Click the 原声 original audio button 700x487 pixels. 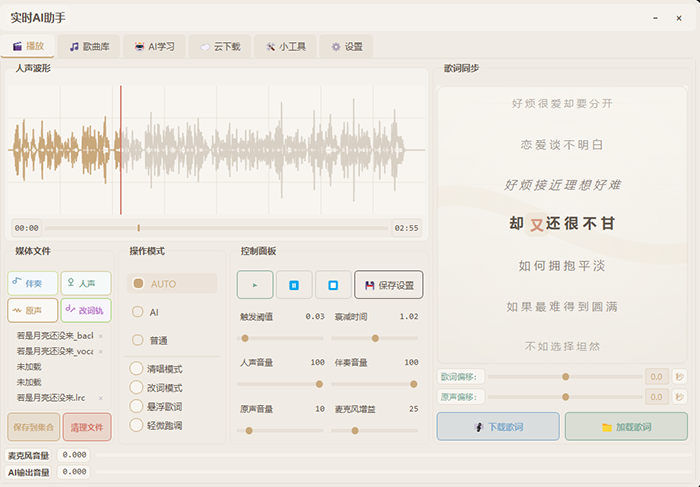point(32,310)
